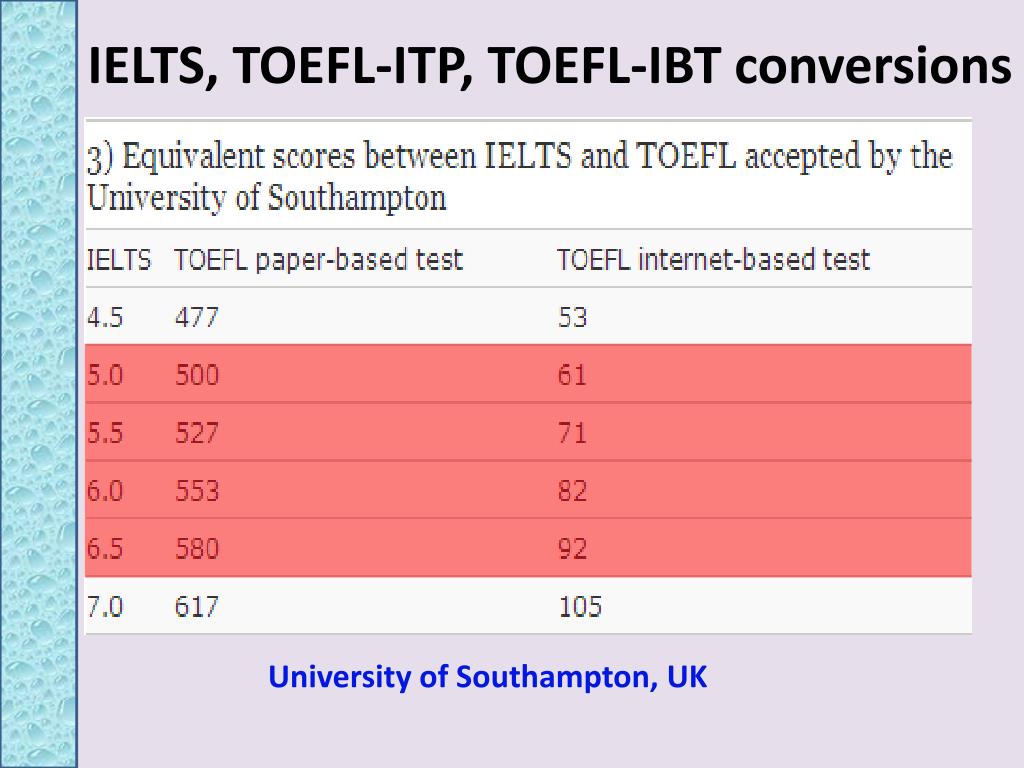Click the IELTS column header

119,260
